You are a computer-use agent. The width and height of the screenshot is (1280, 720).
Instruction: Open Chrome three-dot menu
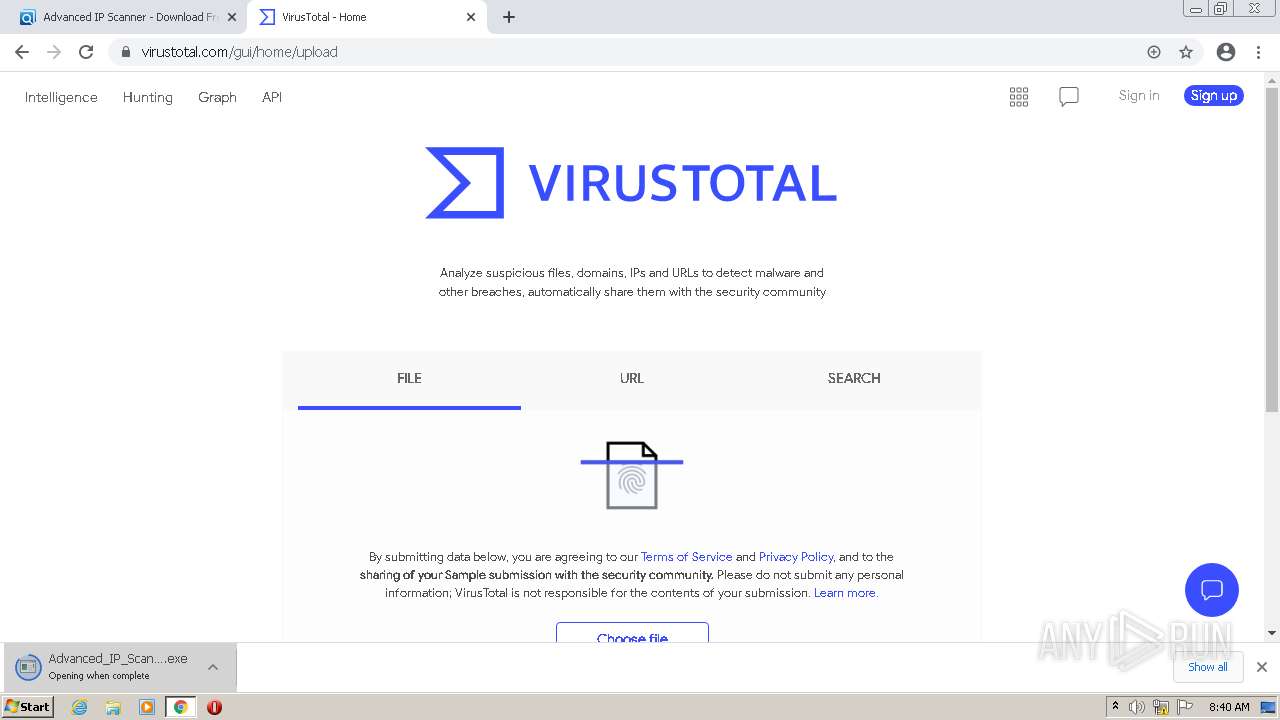(x=1258, y=52)
